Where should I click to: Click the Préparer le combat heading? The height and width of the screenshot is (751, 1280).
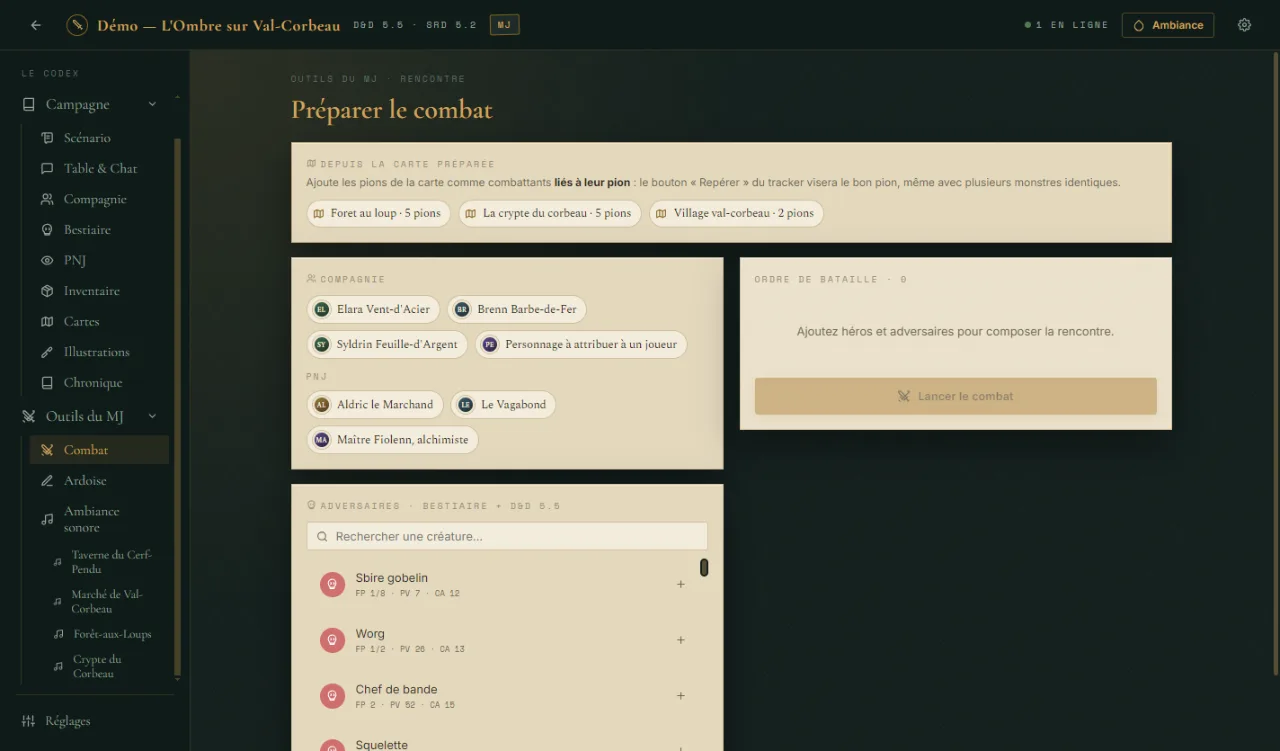[x=392, y=110]
